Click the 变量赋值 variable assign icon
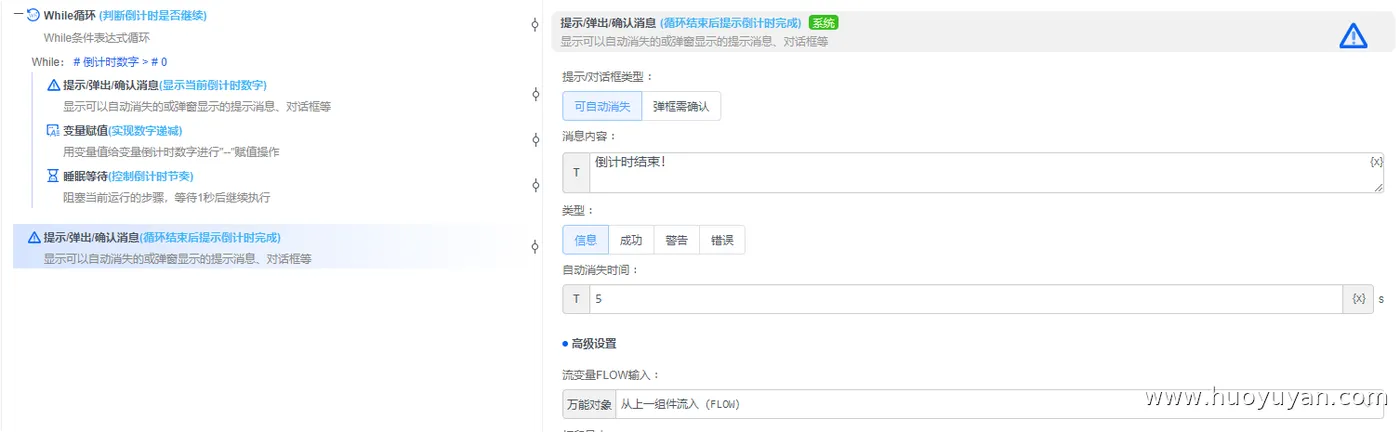This screenshot has width=1400, height=432. [x=54, y=130]
